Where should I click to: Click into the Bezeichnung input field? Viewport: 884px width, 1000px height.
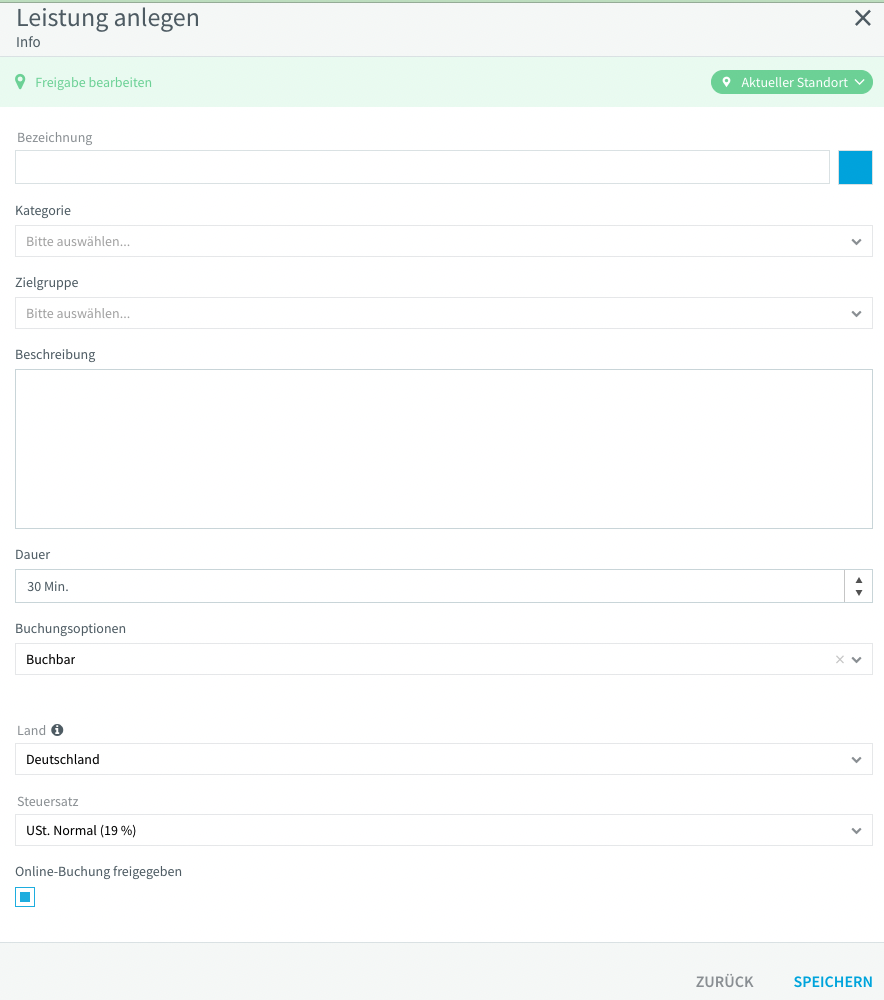coord(422,167)
